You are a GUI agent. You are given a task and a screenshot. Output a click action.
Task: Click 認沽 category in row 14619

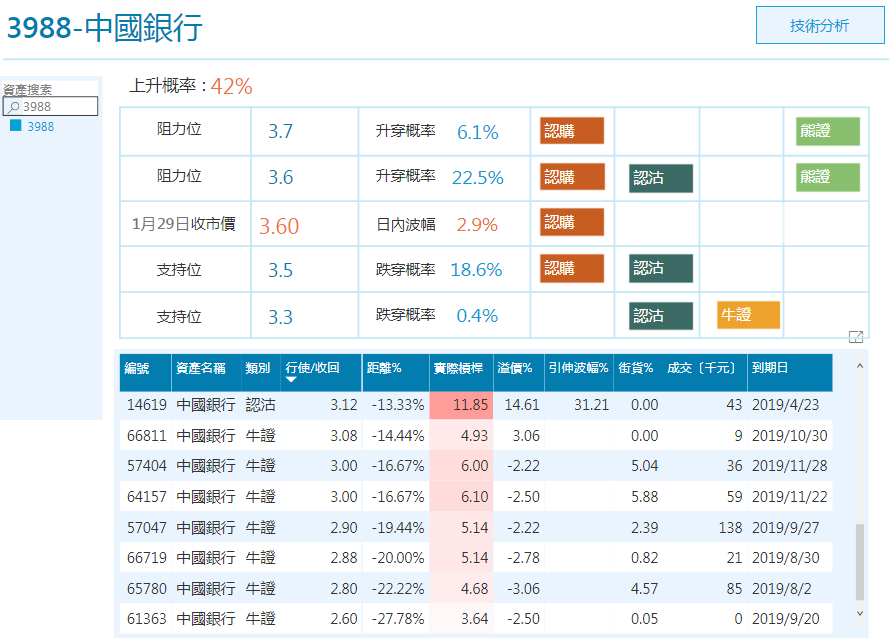pos(260,405)
